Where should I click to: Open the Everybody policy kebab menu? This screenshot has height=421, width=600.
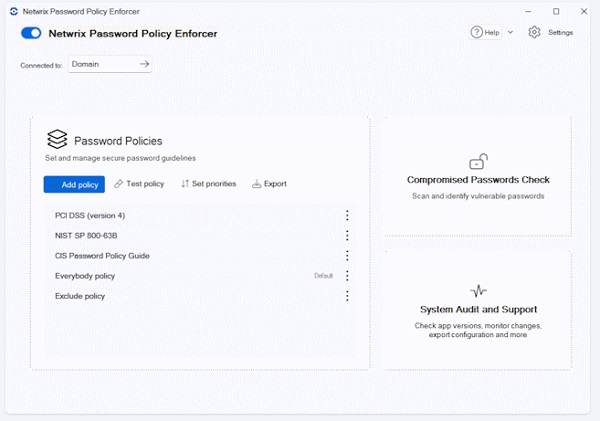(347, 276)
